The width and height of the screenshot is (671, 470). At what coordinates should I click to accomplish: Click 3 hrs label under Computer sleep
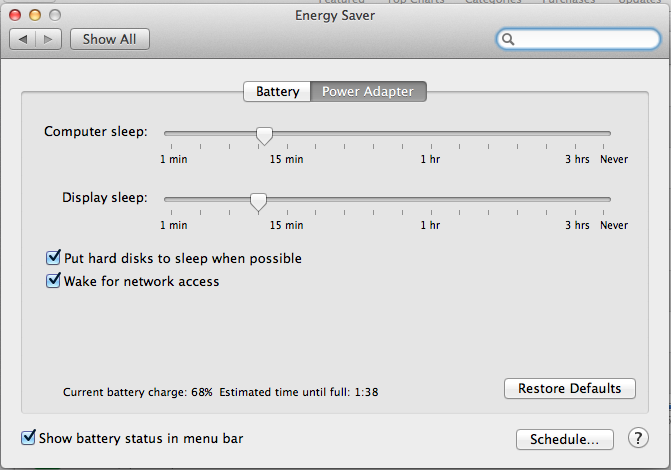click(577, 159)
